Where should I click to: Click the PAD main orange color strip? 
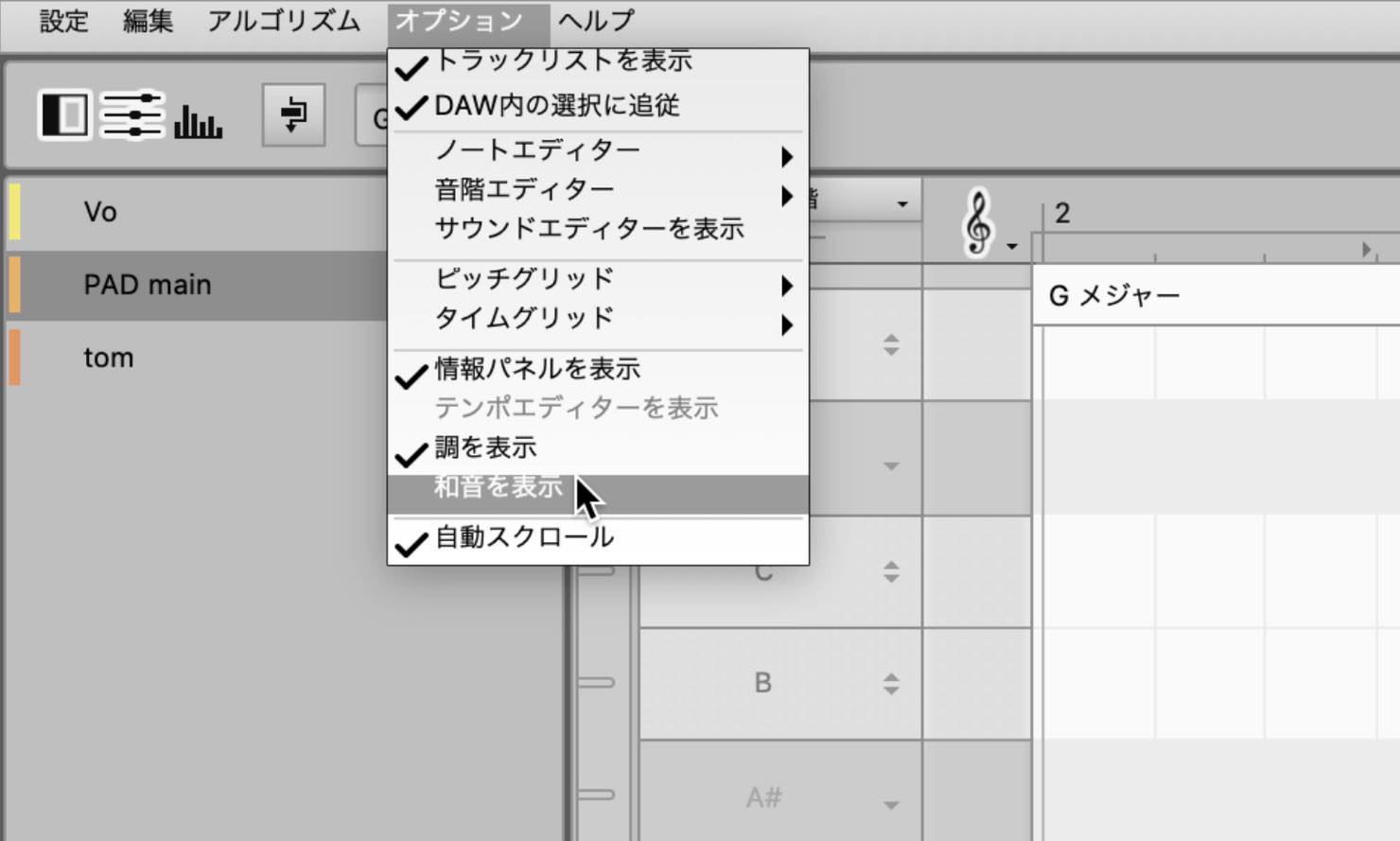click(14, 285)
